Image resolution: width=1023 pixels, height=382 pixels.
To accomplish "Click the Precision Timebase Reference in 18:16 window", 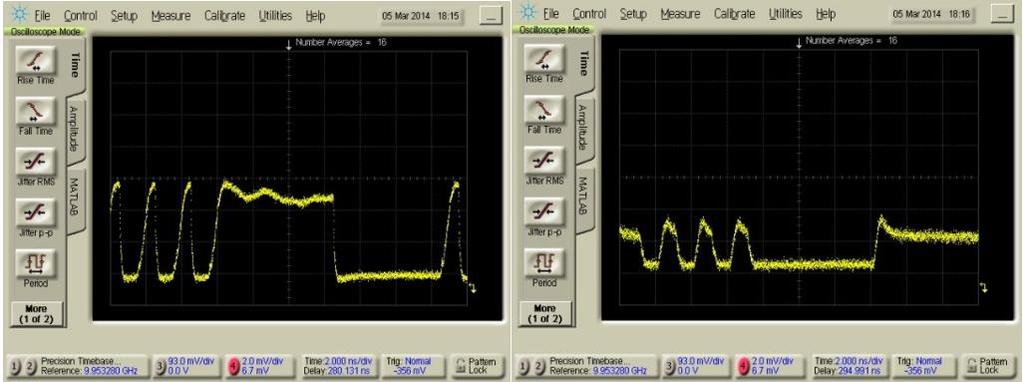I will (x=585, y=366).
